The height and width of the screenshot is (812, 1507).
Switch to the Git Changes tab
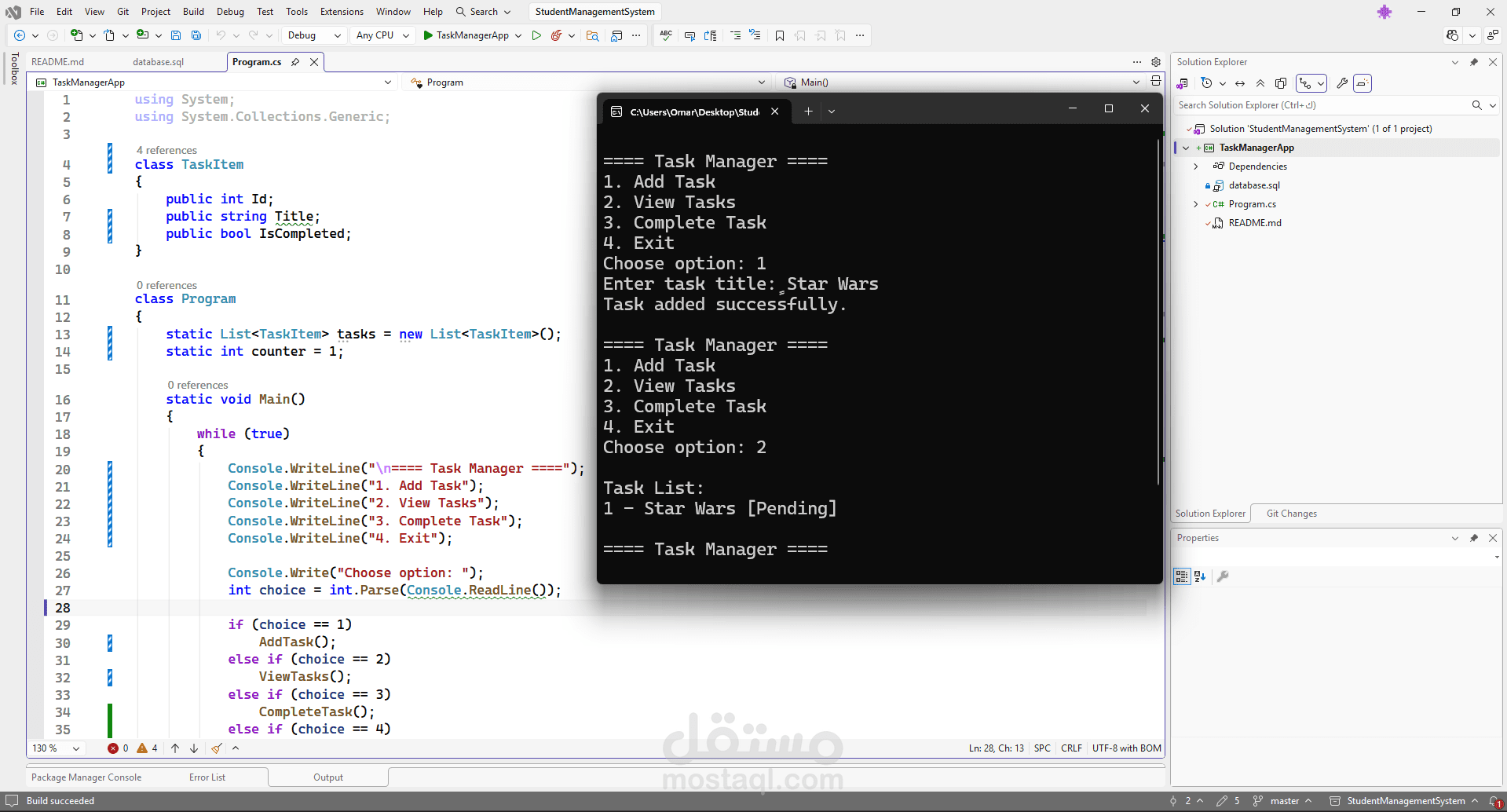[x=1292, y=514]
